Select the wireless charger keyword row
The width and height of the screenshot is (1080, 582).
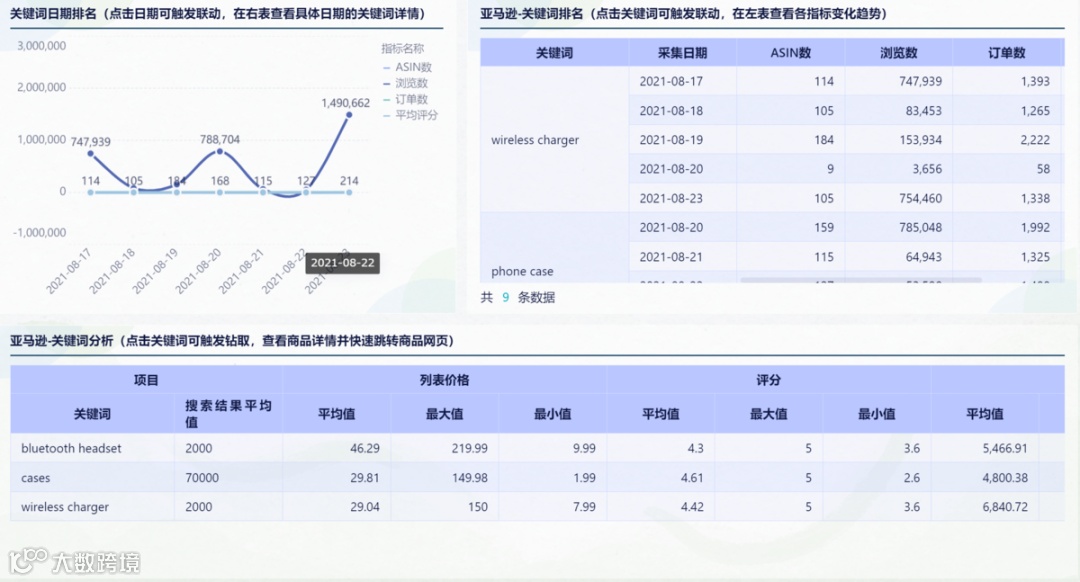pyautogui.click(x=535, y=140)
